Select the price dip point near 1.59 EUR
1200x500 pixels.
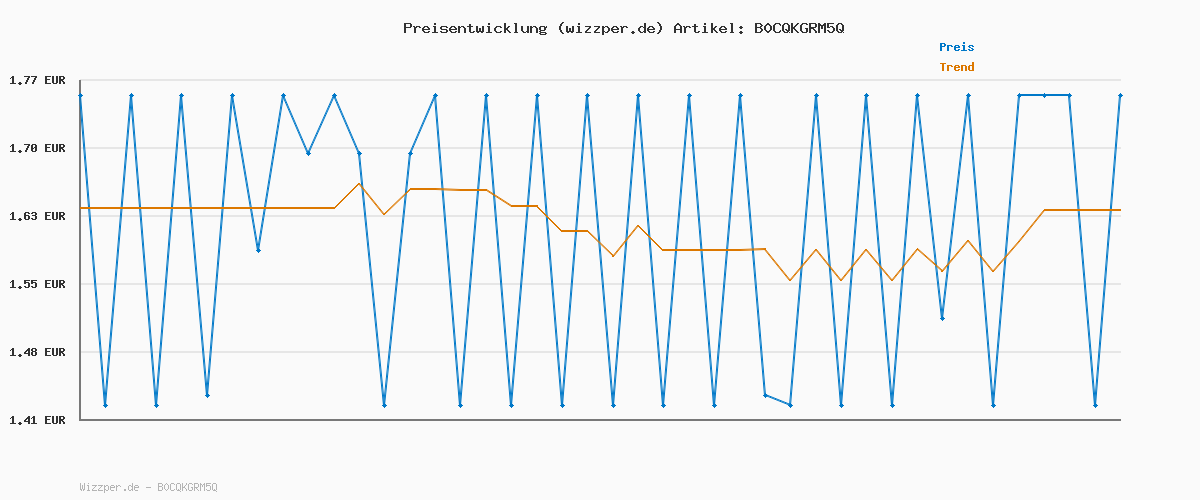point(258,250)
